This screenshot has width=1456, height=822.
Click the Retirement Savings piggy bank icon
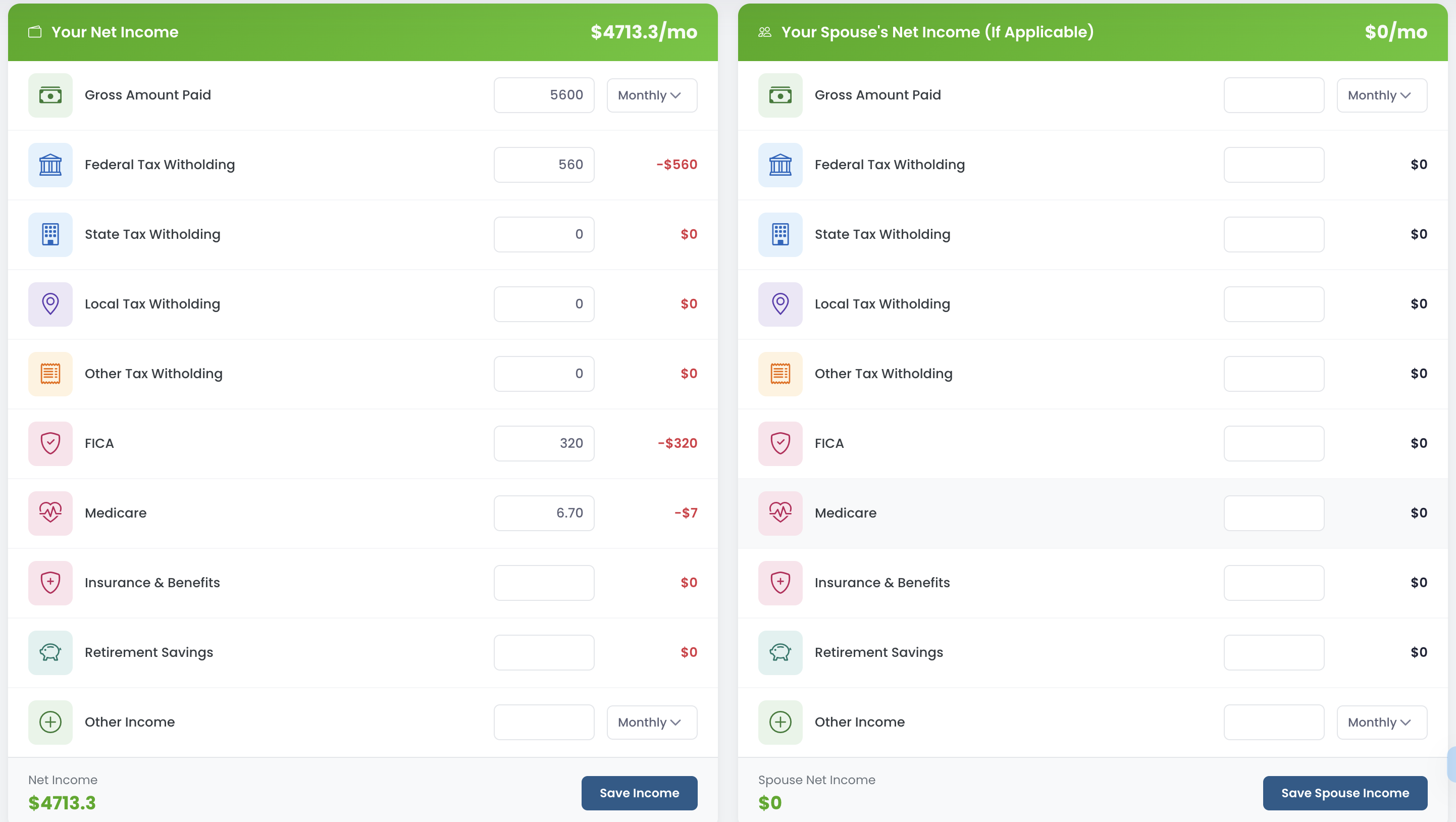(50, 652)
